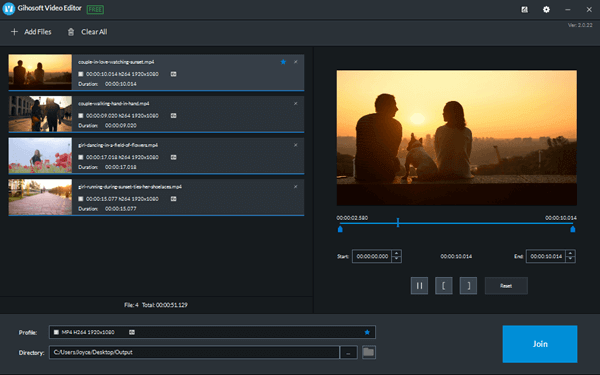Remove couple-in-love-watching-sunset.mp4 with its X

pyautogui.click(x=295, y=62)
